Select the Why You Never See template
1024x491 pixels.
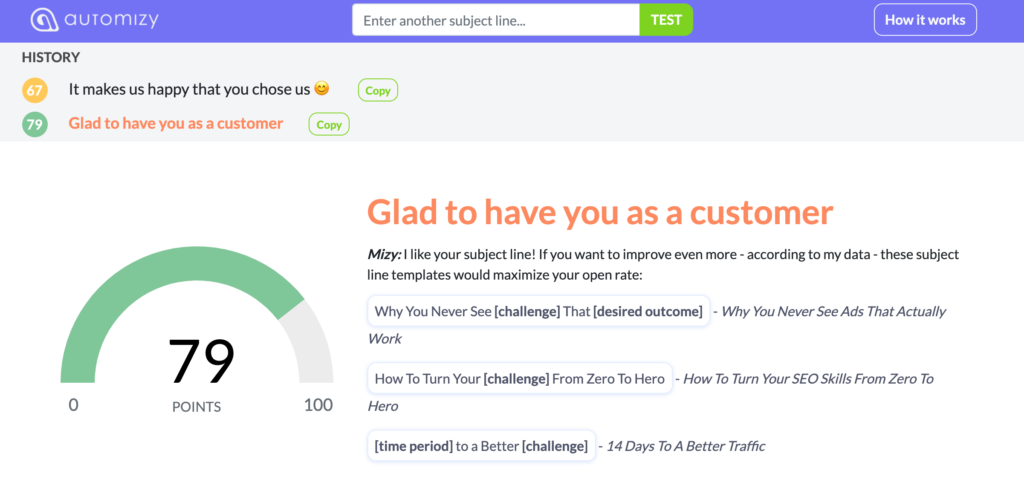539,311
